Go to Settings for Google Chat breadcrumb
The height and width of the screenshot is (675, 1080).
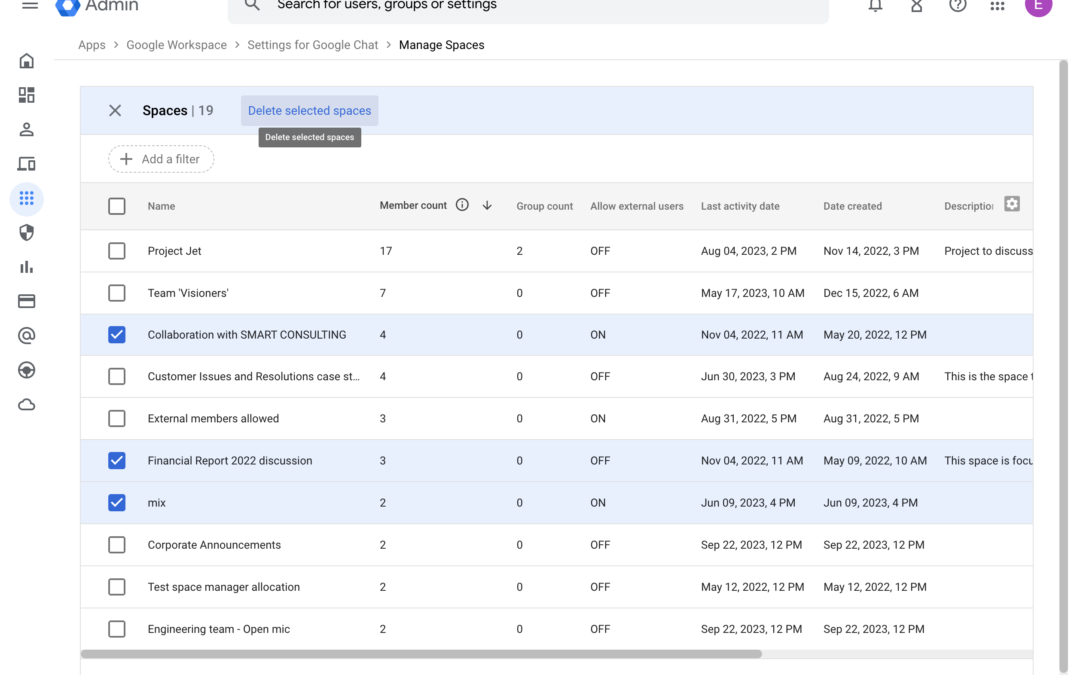click(313, 45)
